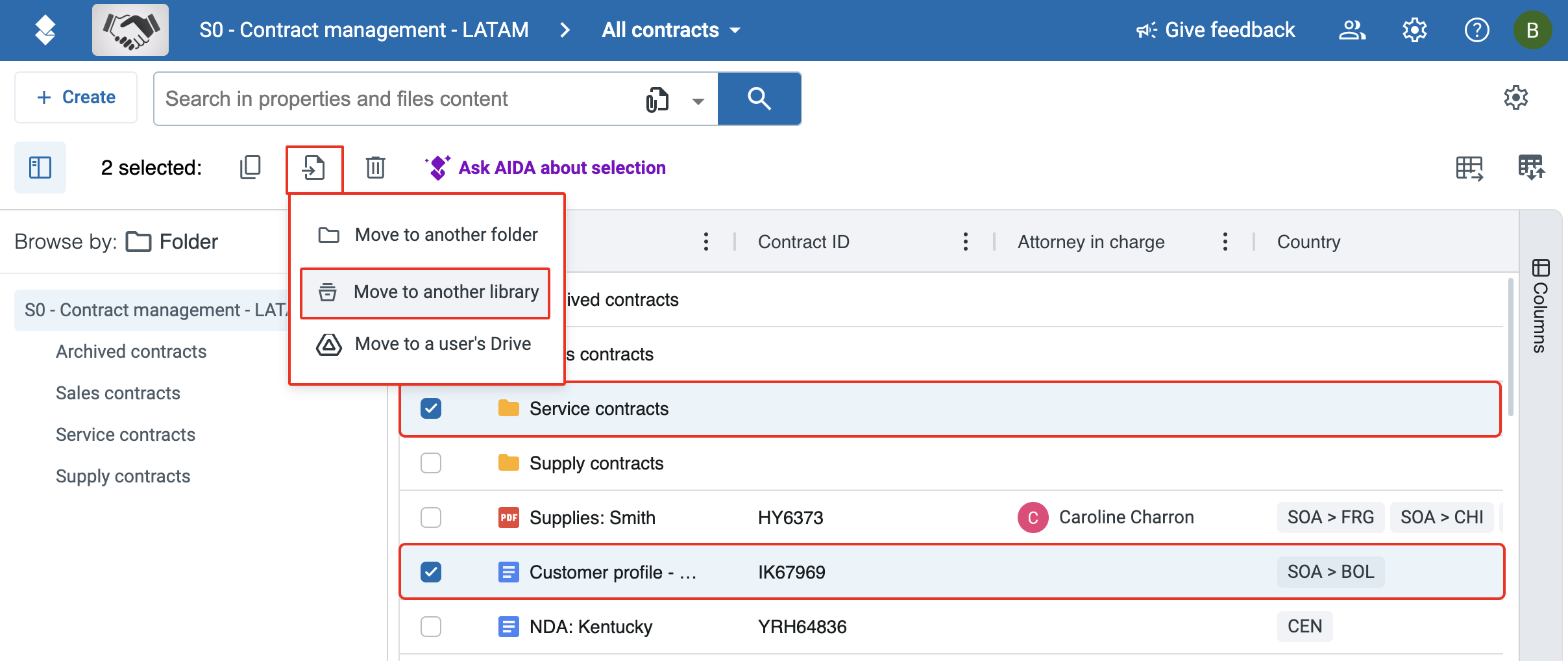
Task: Click the PDF icon for Supplies: Smith
Action: point(509,518)
